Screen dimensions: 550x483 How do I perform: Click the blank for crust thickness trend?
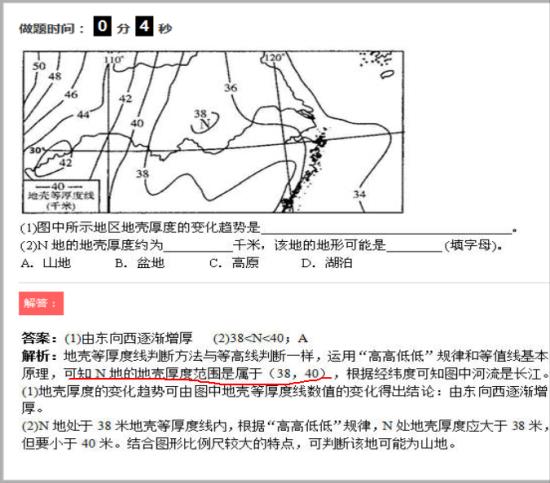[386, 228]
